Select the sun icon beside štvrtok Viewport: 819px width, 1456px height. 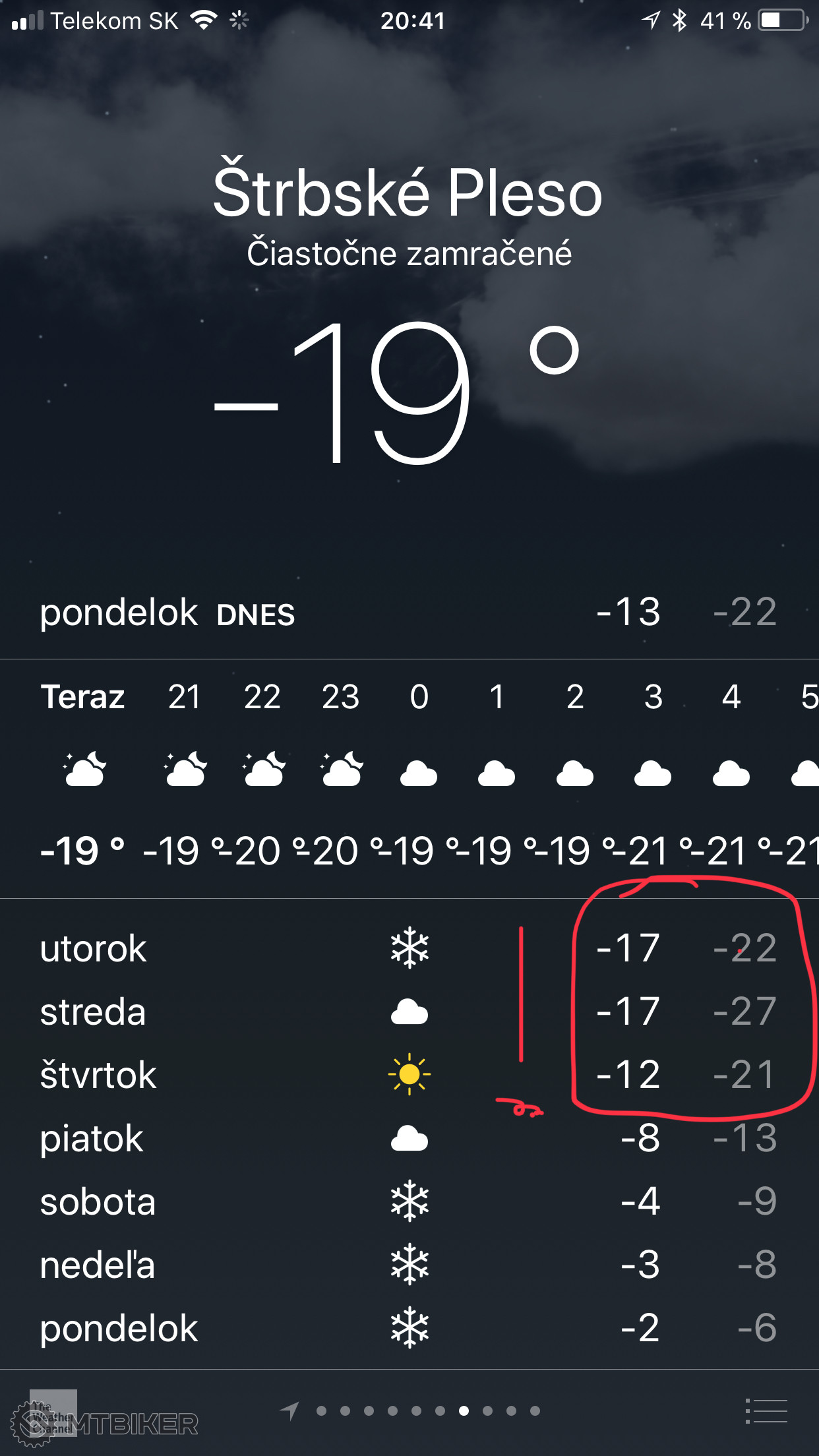[x=409, y=1075]
